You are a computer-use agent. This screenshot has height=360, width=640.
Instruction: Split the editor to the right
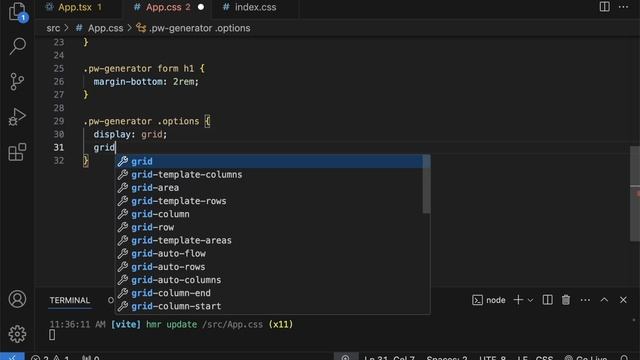(604, 7)
